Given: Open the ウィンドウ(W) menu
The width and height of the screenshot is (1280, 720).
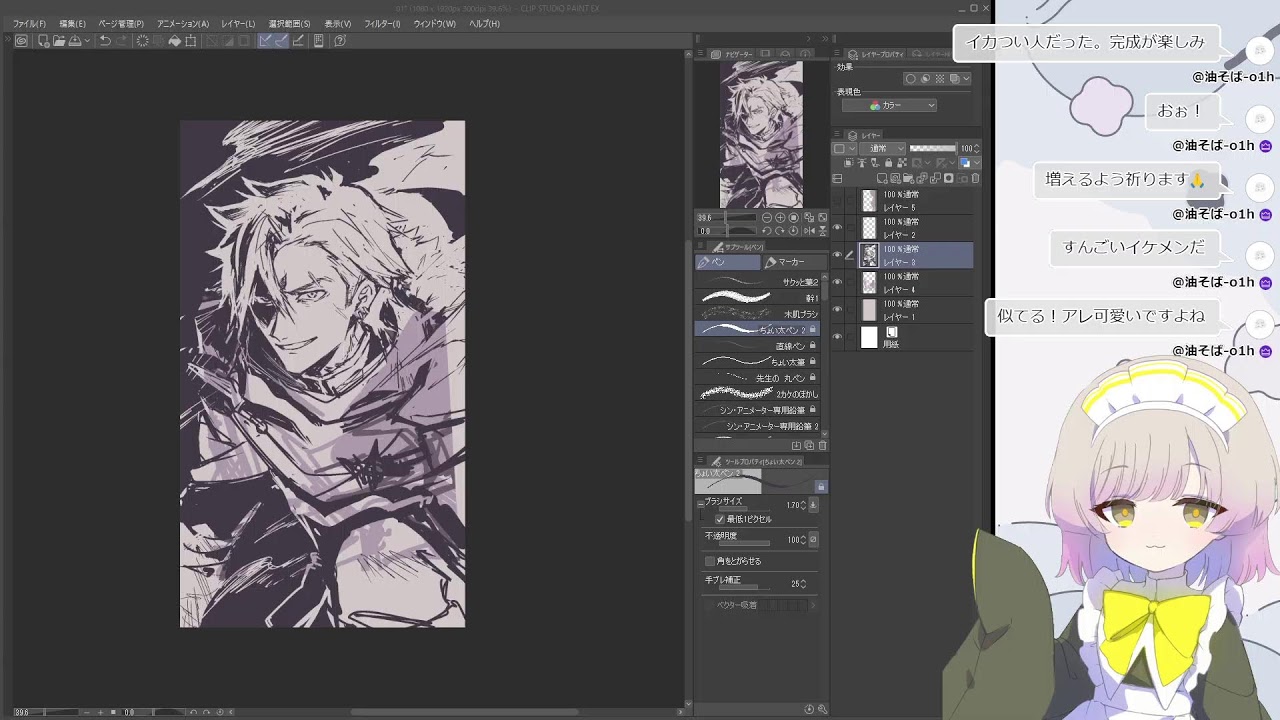Looking at the screenshot, I should [434, 24].
